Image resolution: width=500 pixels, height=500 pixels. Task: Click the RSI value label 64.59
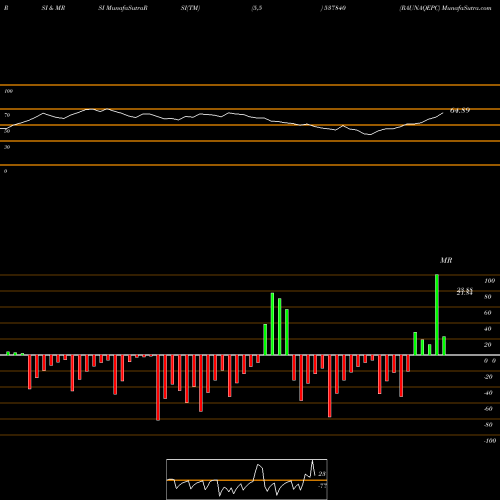point(460,110)
